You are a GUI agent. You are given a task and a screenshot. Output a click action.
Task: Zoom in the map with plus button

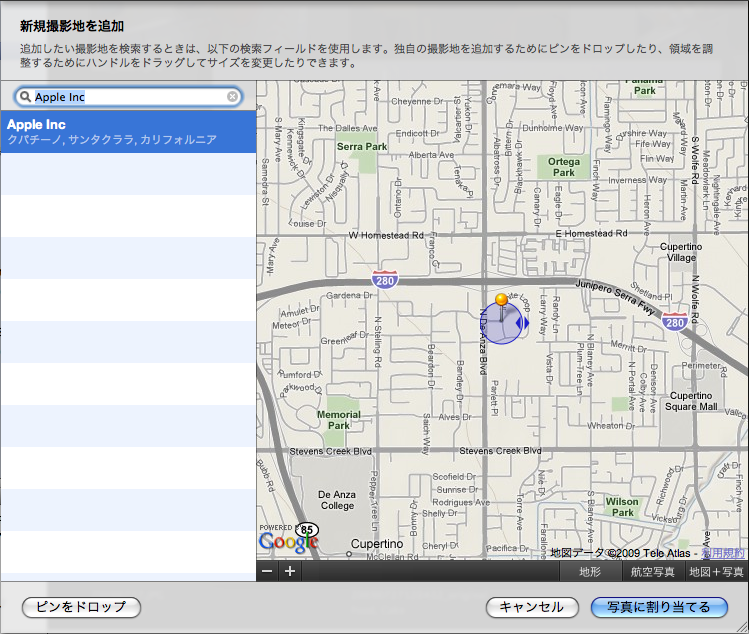click(x=290, y=571)
